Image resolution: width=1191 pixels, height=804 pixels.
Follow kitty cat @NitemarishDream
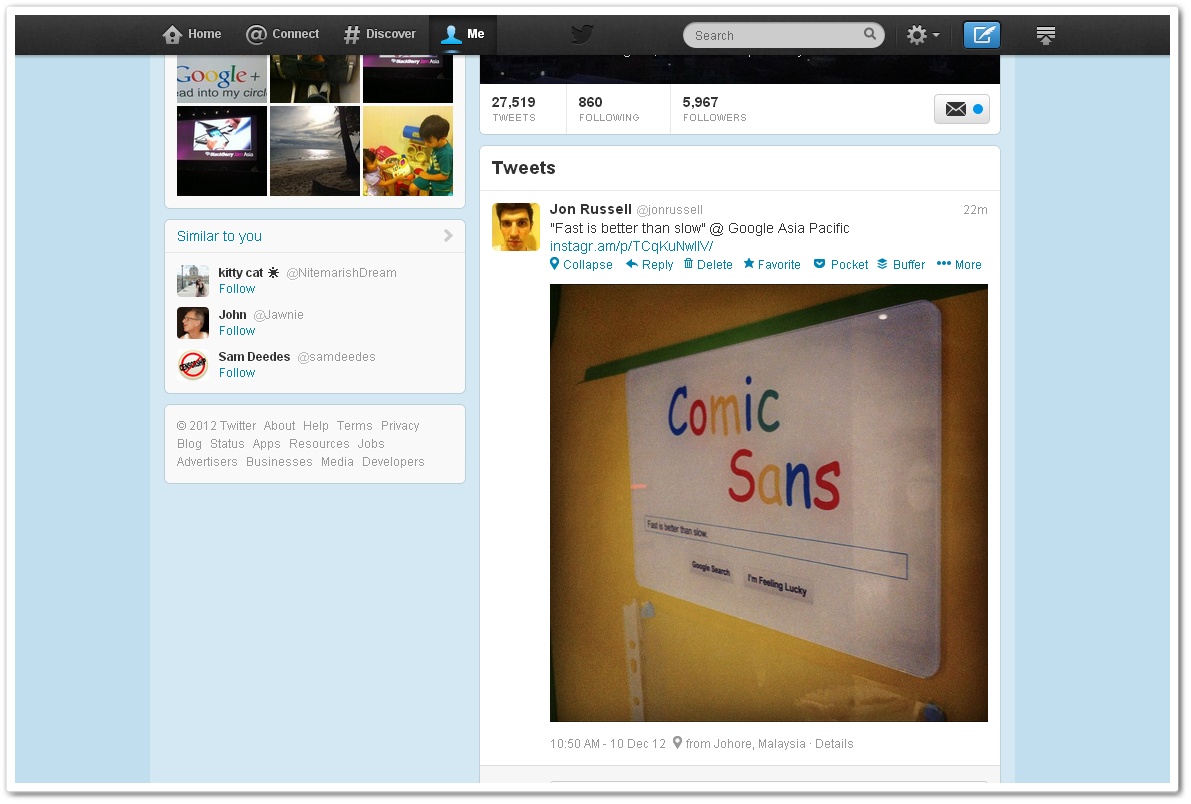[237, 289]
